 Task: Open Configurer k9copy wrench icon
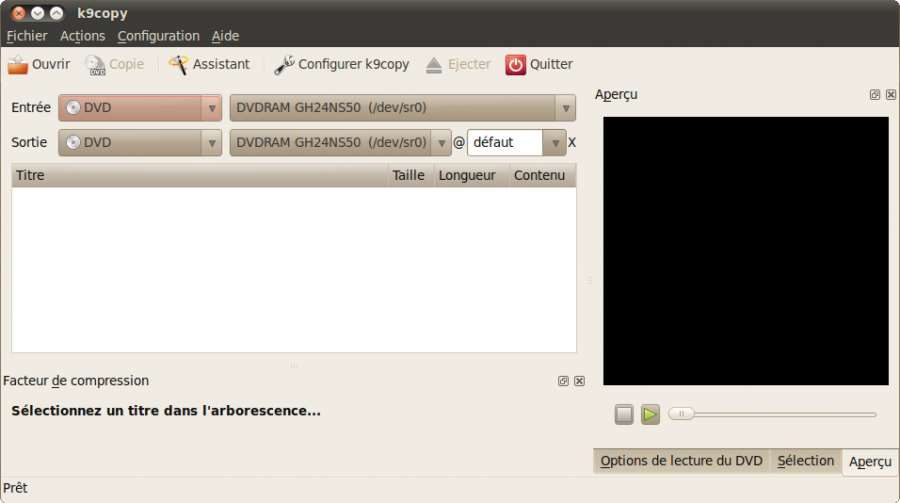(x=284, y=64)
